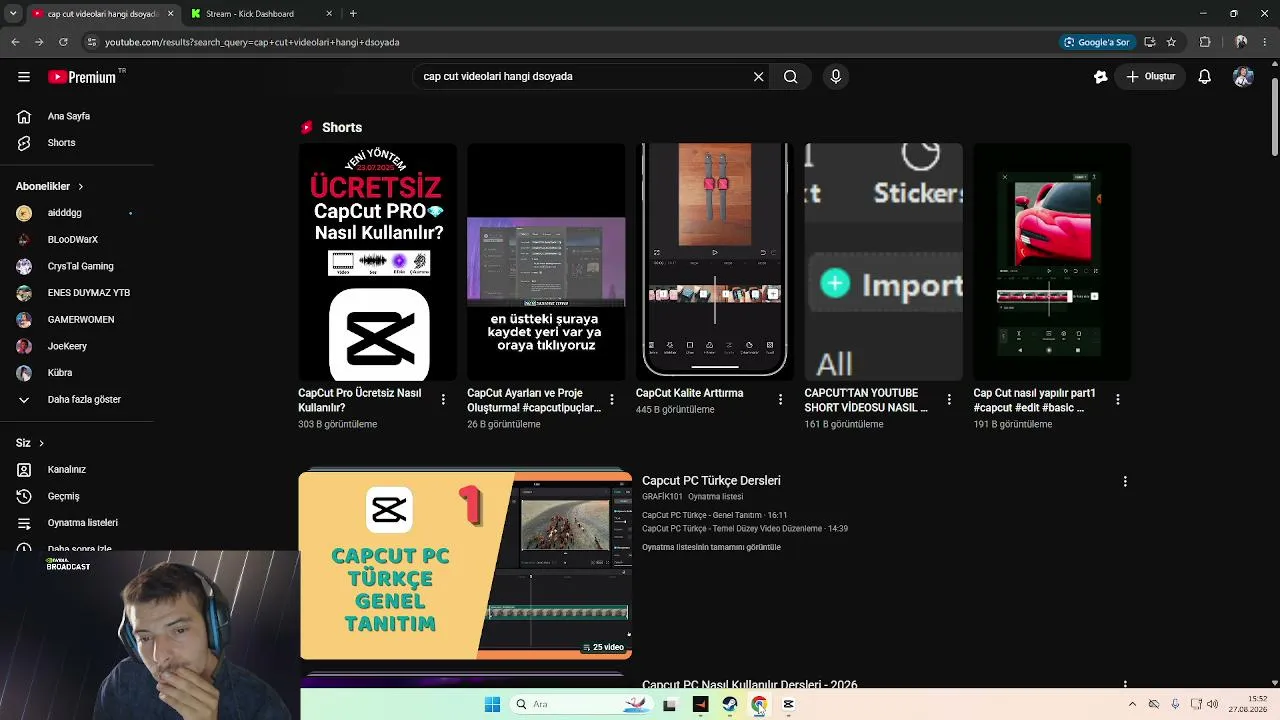Open the Cap Cut nasıl yapılır part1 title
The width and height of the screenshot is (1280, 720).
click(1035, 400)
